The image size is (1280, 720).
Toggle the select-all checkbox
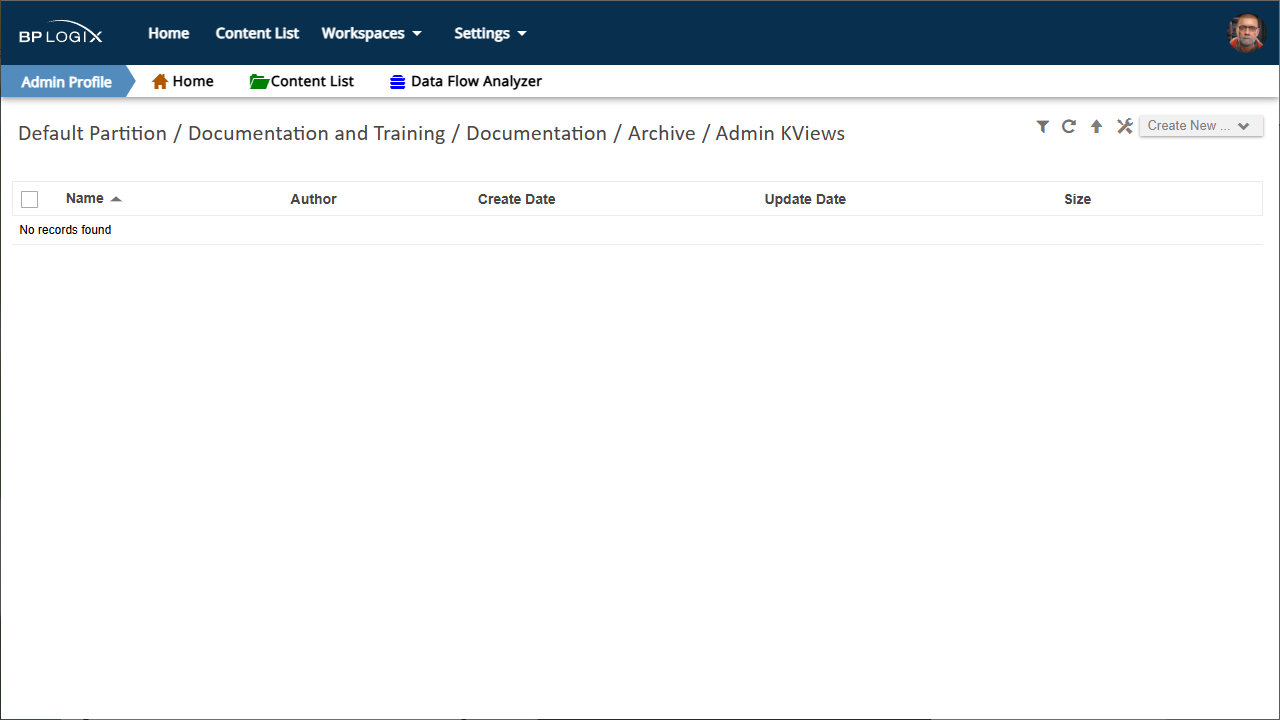30,199
